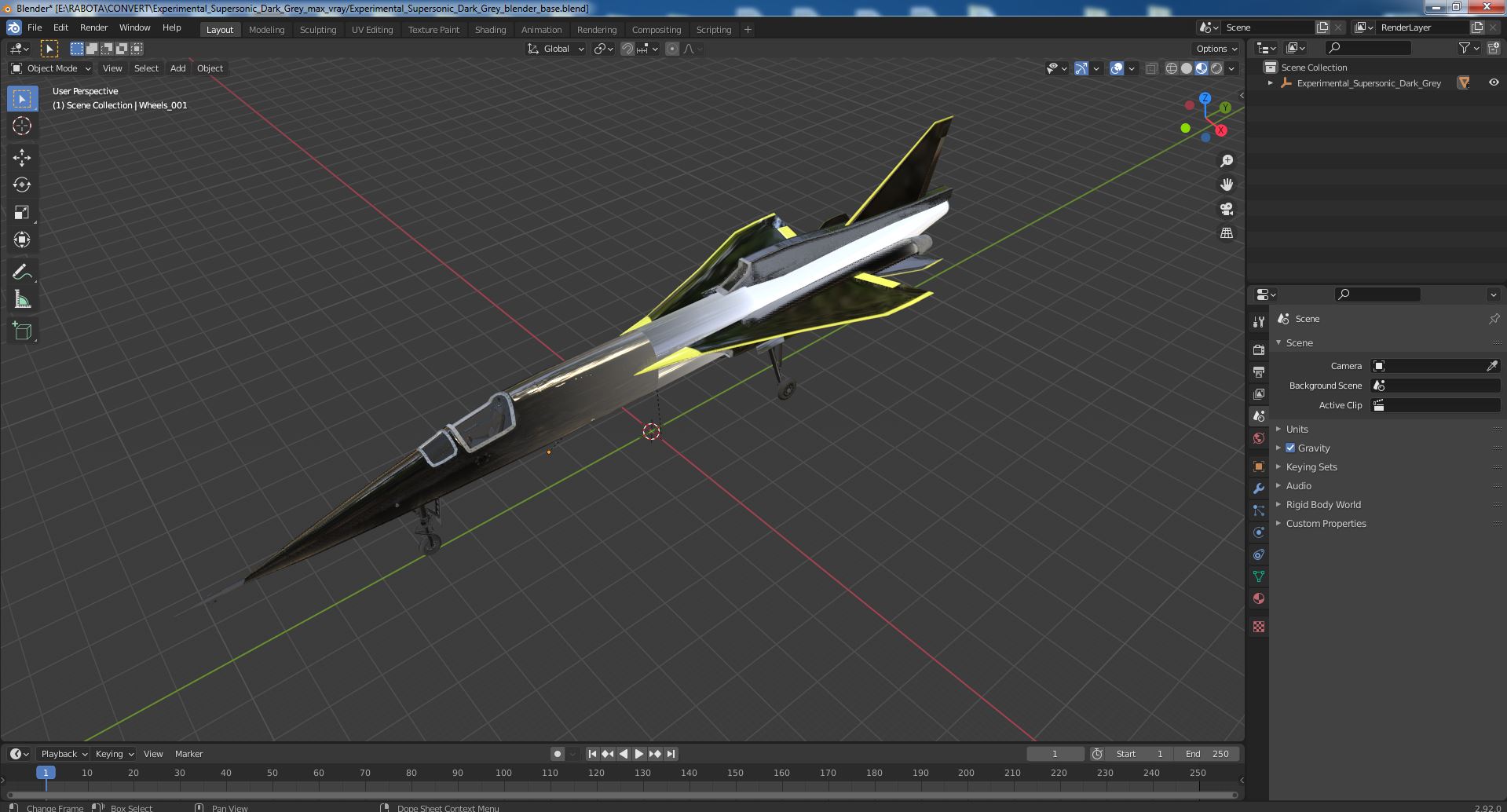Toggle X-ray mode
Viewport: 1507px width, 812px height.
[x=1151, y=68]
